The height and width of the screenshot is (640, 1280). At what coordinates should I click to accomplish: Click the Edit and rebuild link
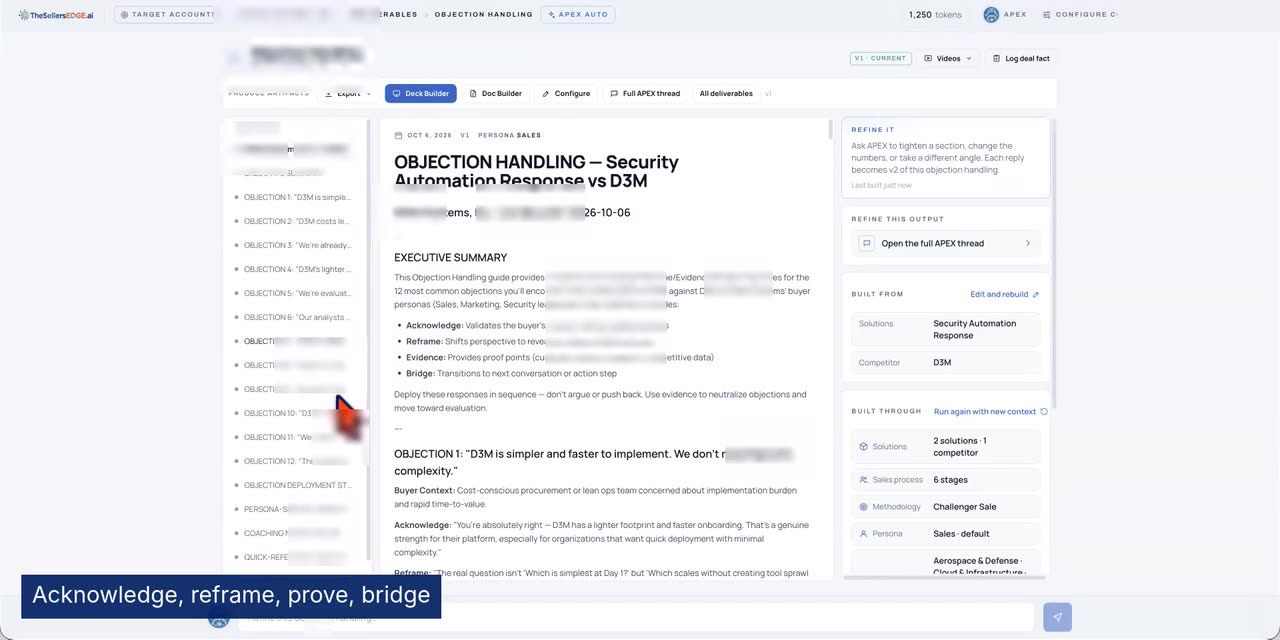(1004, 294)
